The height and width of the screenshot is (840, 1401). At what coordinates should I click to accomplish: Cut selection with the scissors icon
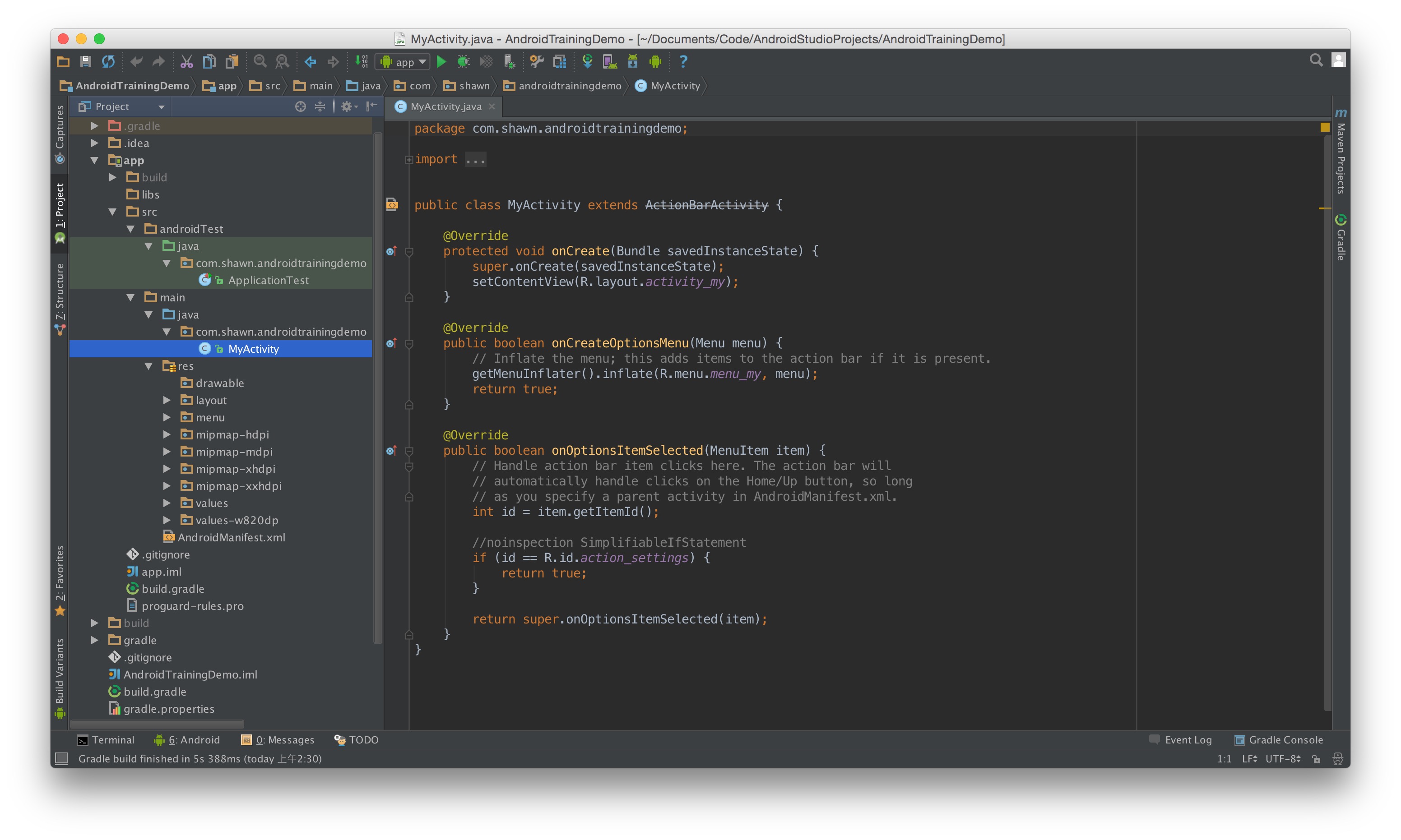(186, 62)
